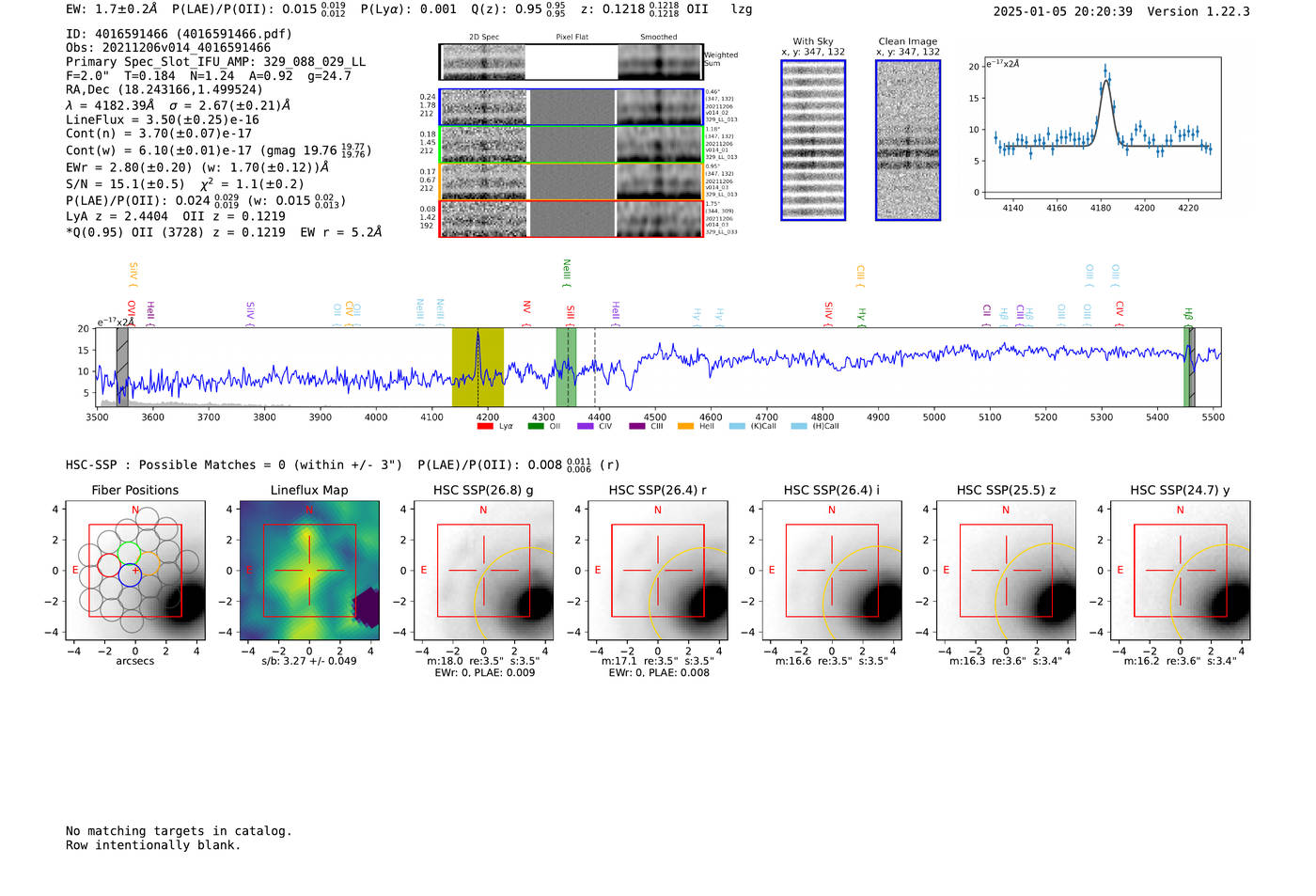Click the green-bordered 2D spectrum fiber row
The width and height of the screenshot is (1316, 896).
(x=572, y=145)
